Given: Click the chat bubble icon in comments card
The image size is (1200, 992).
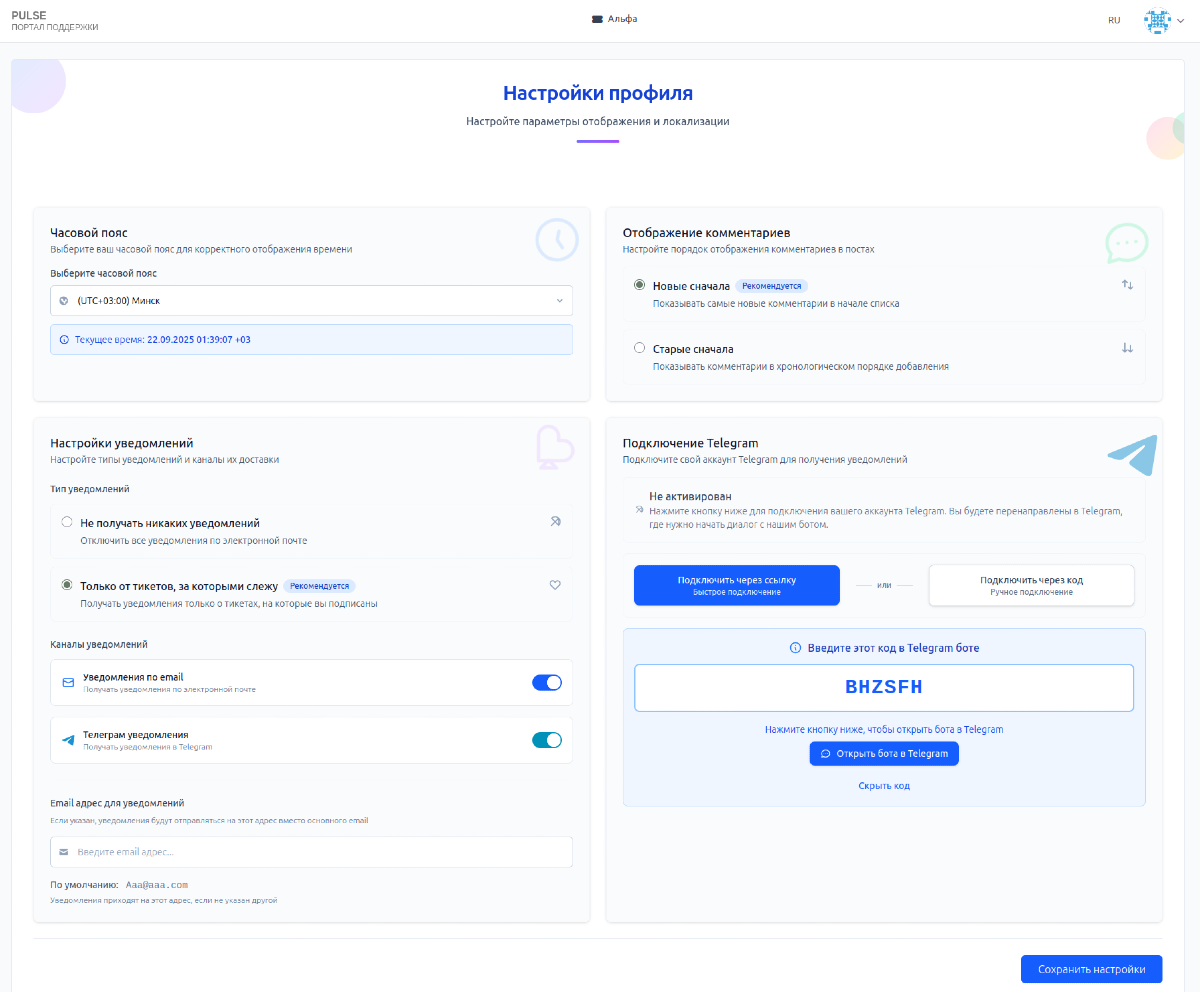Looking at the screenshot, I should tap(1127, 243).
